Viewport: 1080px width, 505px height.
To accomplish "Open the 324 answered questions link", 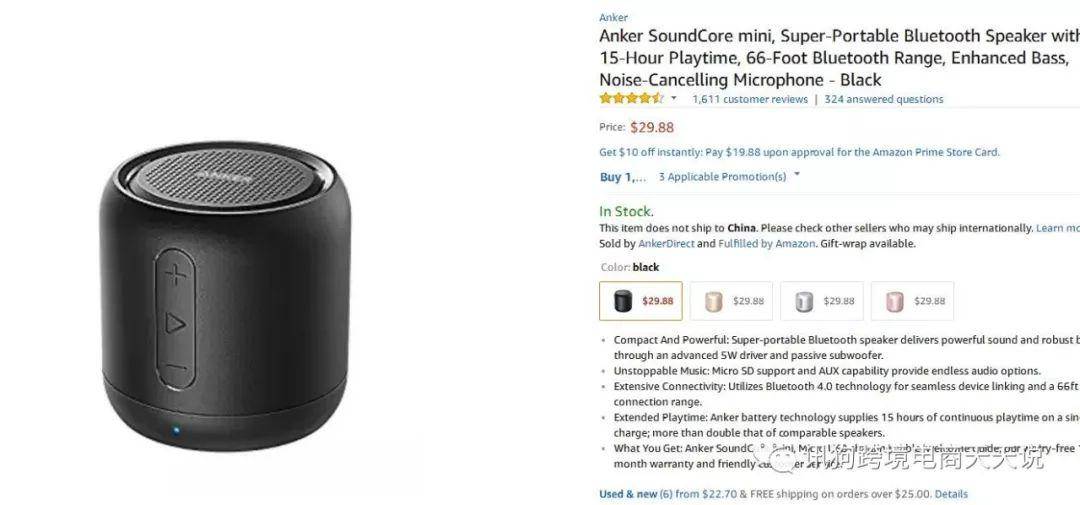I will pyautogui.click(x=884, y=99).
